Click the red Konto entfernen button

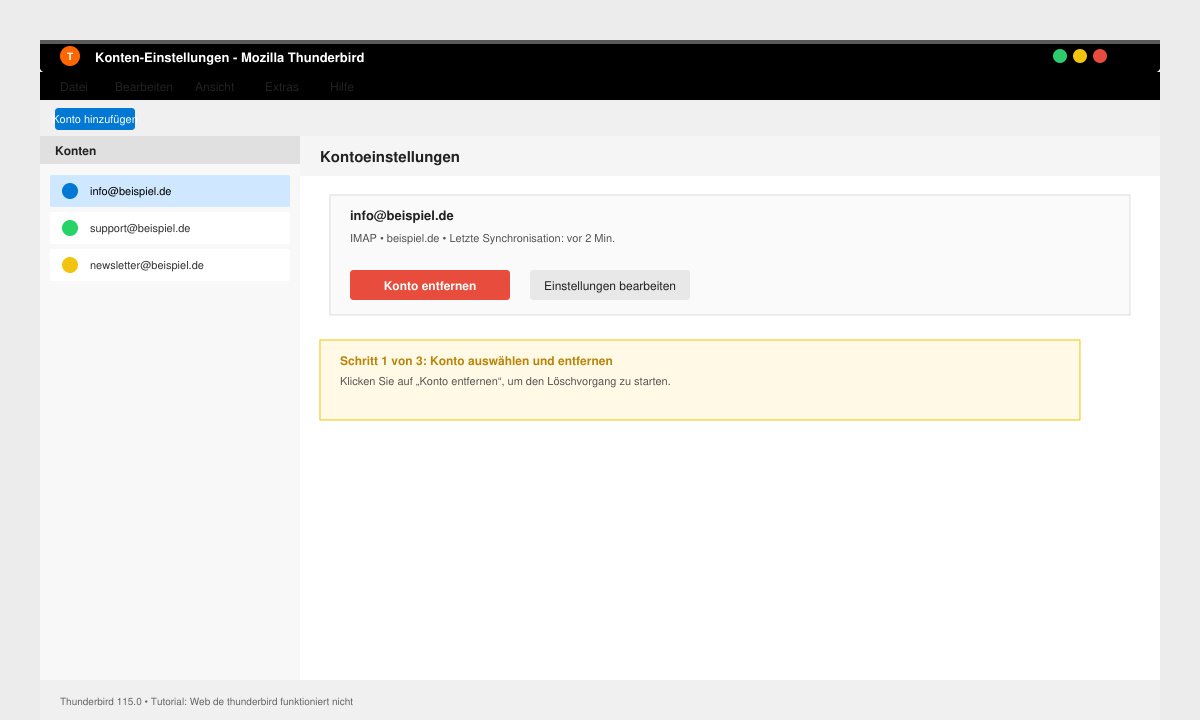point(430,285)
